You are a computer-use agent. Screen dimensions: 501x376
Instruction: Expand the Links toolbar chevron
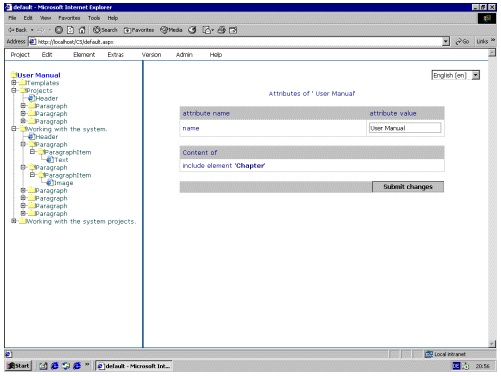pyautogui.click(x=493, y=40)
